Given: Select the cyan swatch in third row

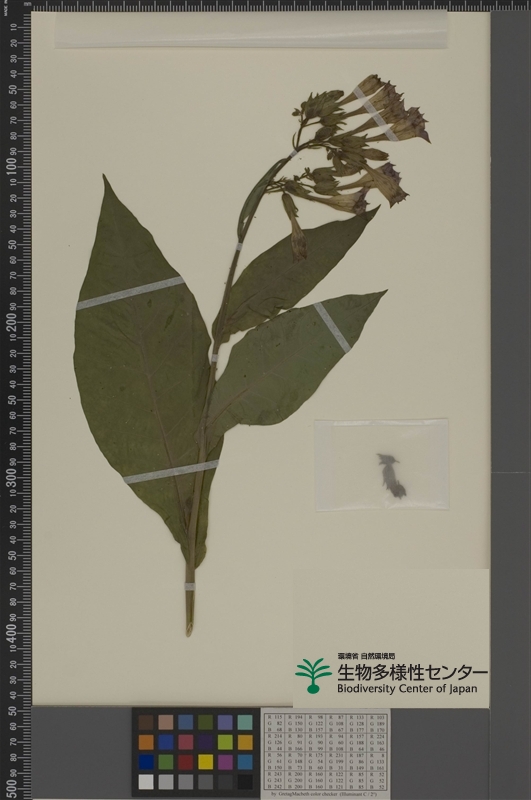Looking at the screenshot, I should (245, 762).
